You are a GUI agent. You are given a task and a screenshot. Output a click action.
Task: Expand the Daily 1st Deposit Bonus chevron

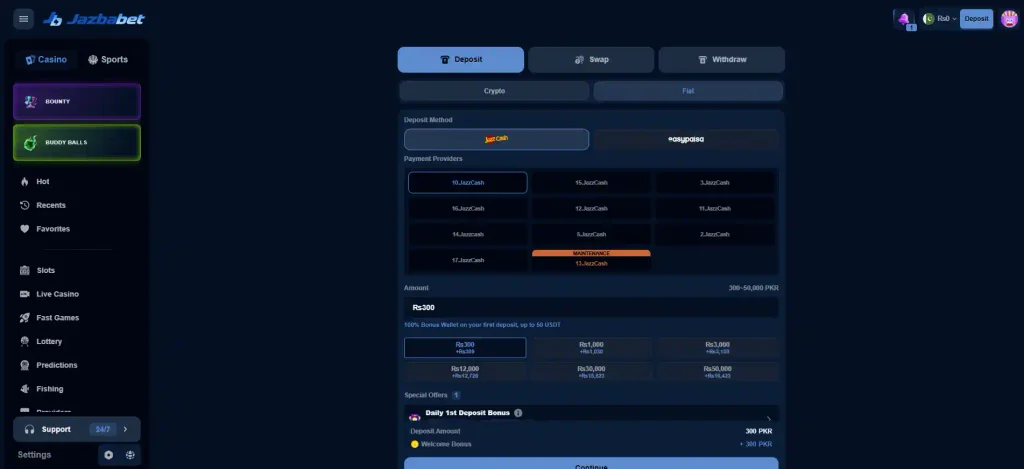coord(769,419)
